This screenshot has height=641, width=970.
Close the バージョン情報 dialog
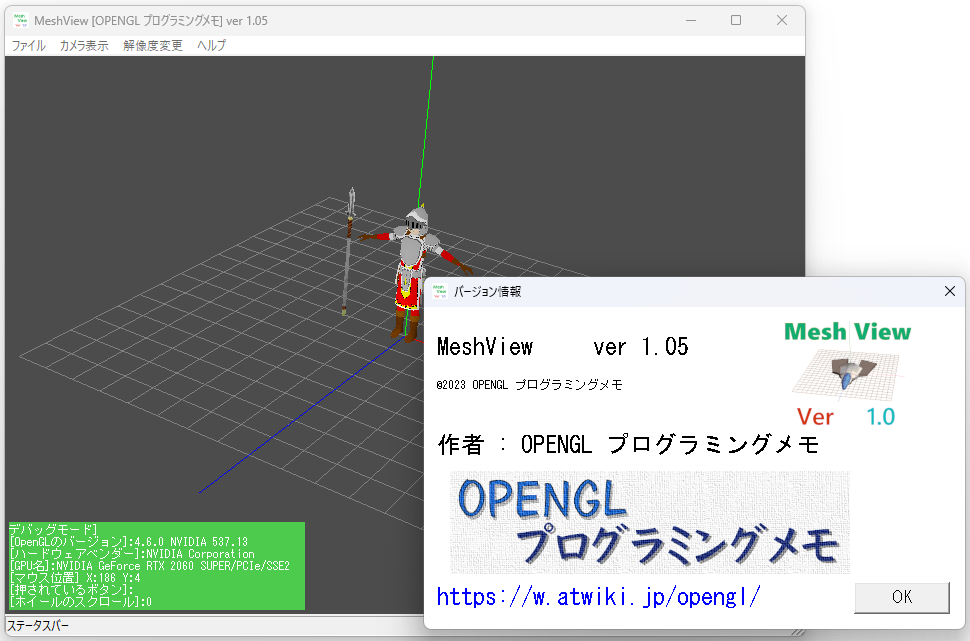pyautogui.click(x=950, y=291)
